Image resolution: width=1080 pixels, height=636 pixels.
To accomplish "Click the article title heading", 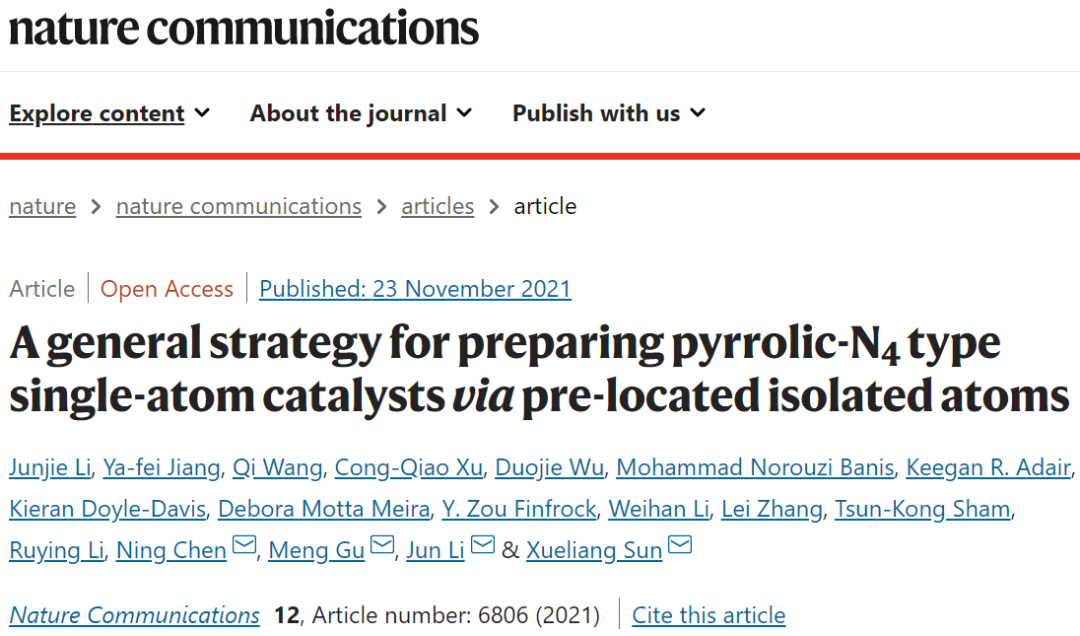I will click(539, 369).
